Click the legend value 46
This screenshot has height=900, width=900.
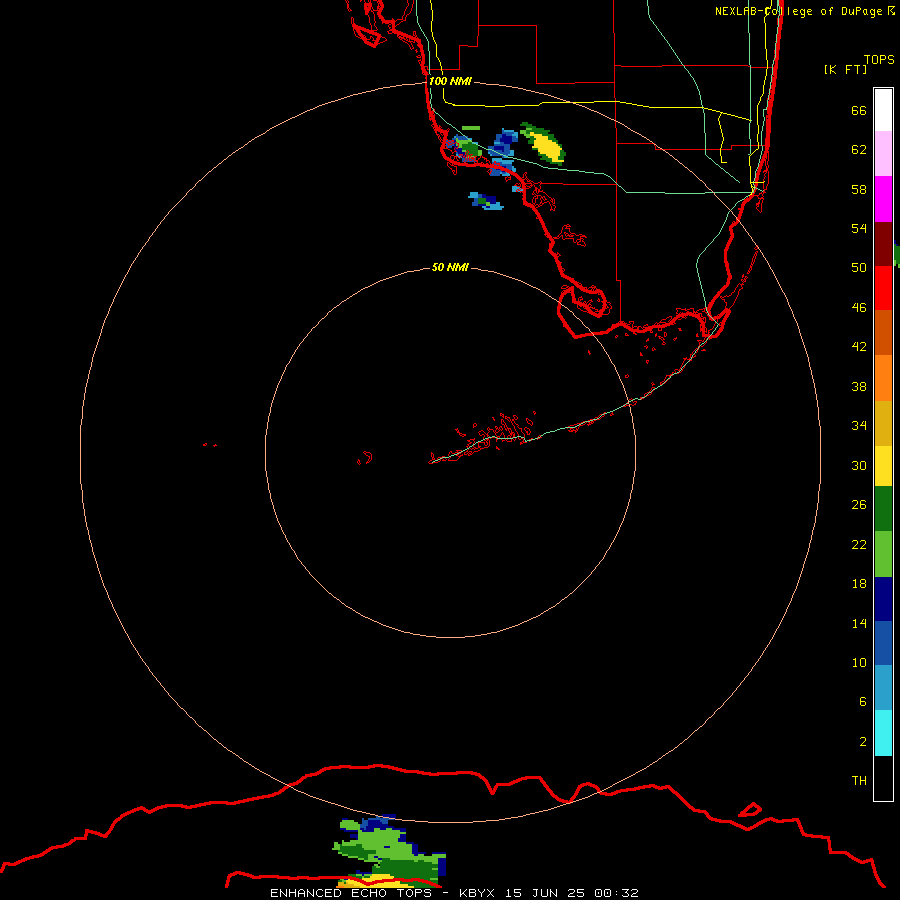[x=859, y=308]
